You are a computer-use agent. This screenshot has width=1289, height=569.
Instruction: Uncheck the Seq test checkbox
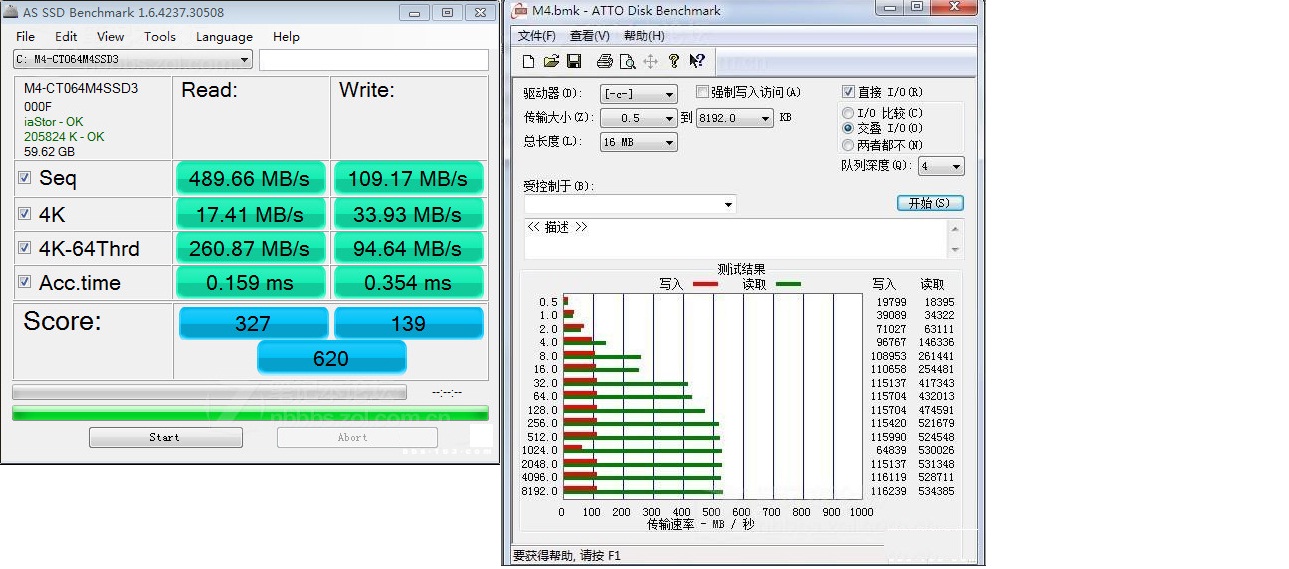(x=24, y=178)
